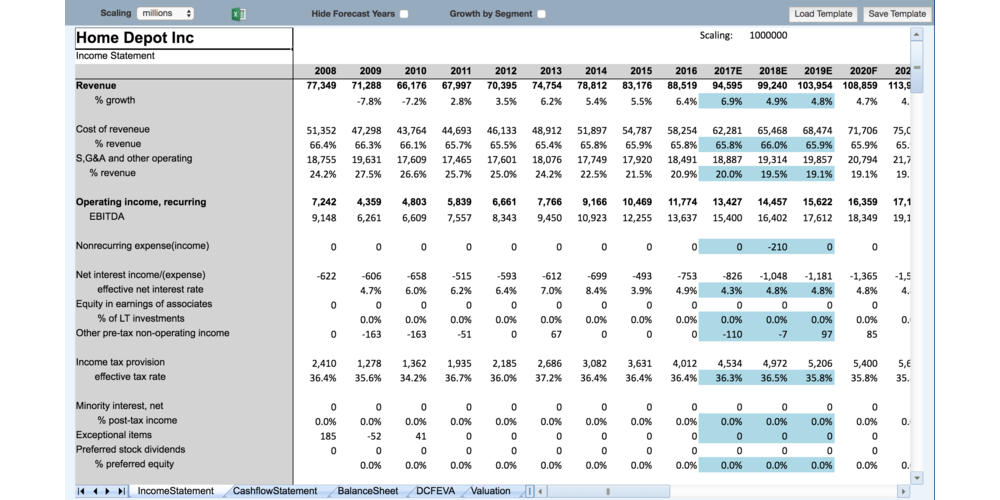Open the Valuation tab
Image resolution: width=1000 pixels, height=500 pixels.
pyautogui.click(x=490, y=491)
